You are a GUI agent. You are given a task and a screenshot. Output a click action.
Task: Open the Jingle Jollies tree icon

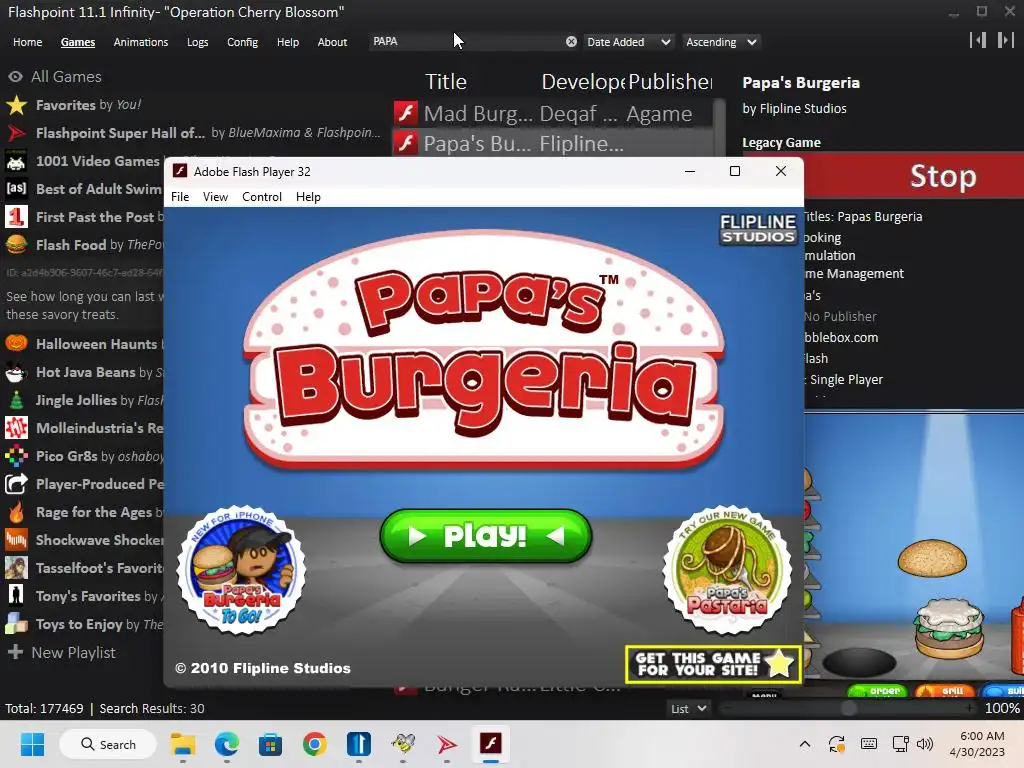16,400
